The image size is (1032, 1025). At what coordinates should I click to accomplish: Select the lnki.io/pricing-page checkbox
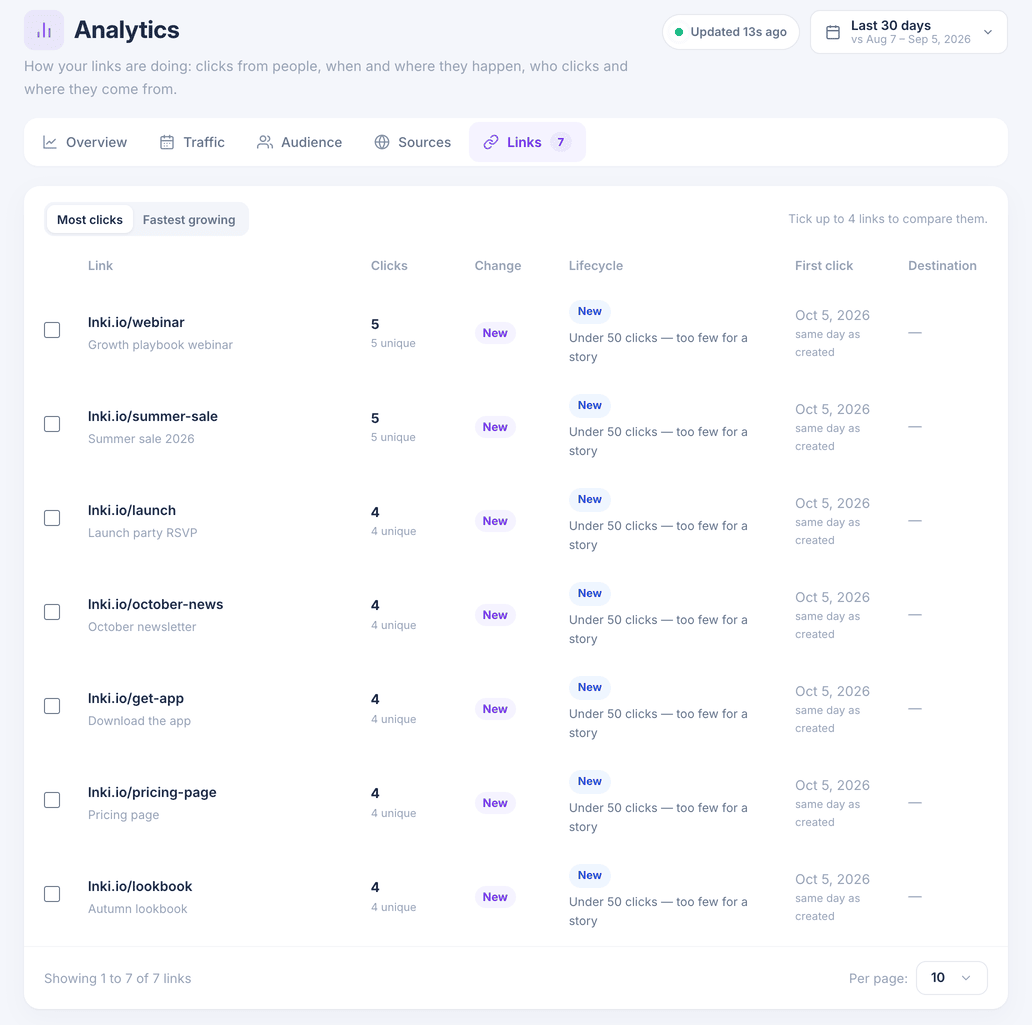click(x=52, y=800)
